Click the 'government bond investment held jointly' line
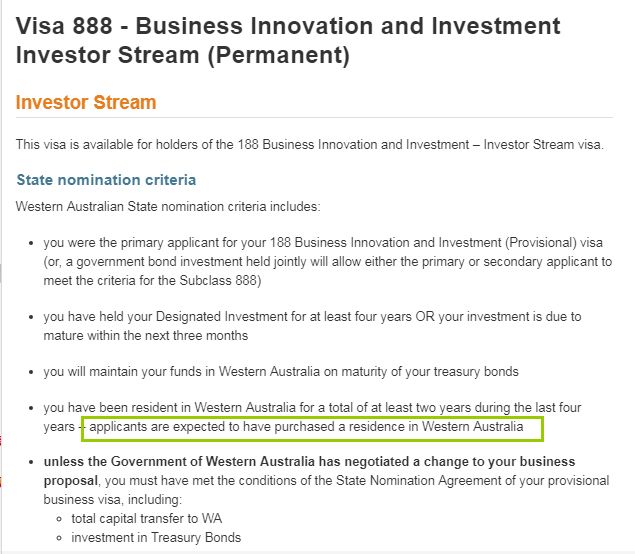This screenshot has height=554, width=635. click(x=328, y=262)
